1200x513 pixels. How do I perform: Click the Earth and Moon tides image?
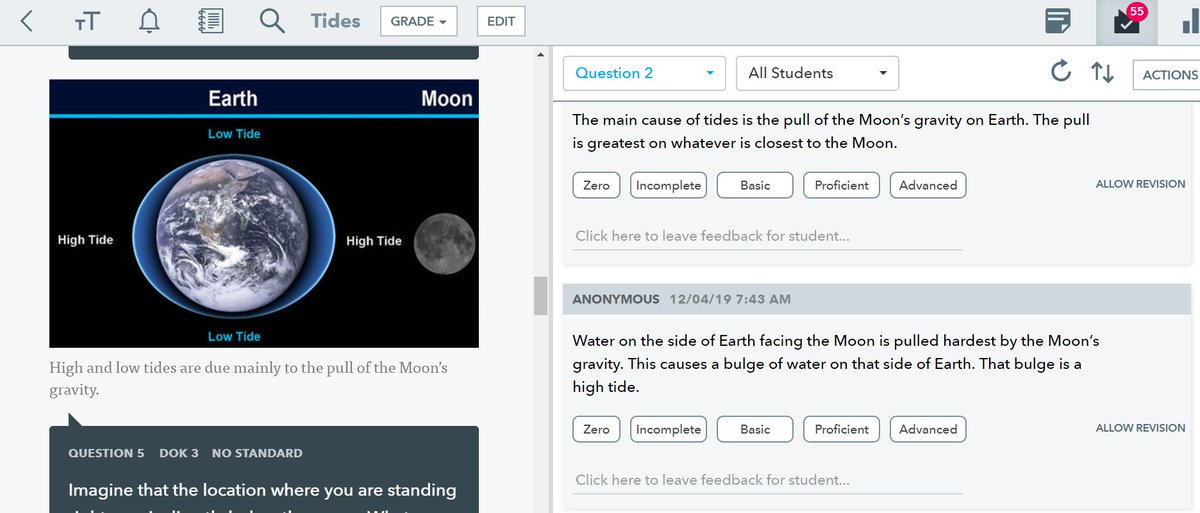[x=264, y=214]
